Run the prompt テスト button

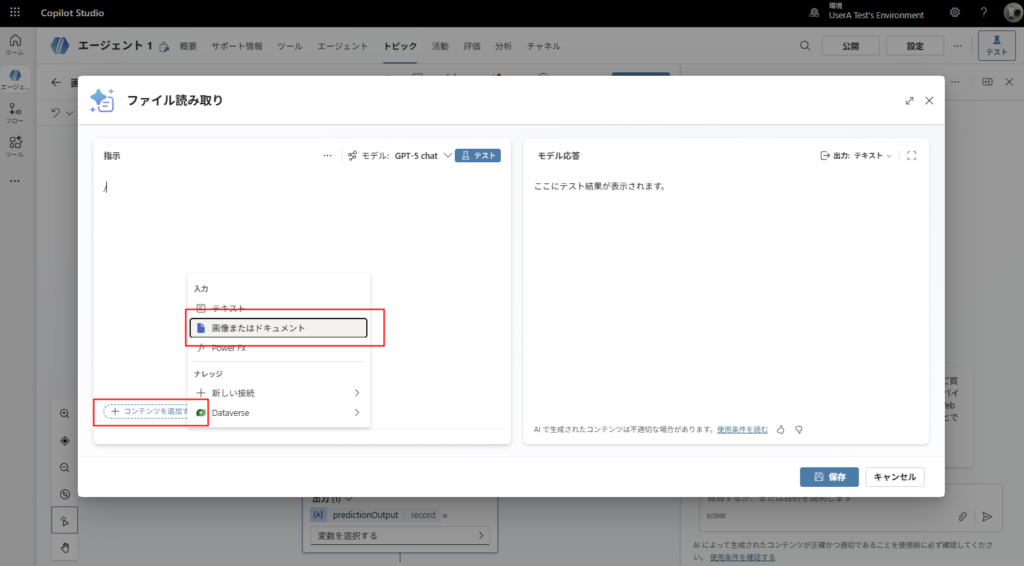click(x=478, y=155)
